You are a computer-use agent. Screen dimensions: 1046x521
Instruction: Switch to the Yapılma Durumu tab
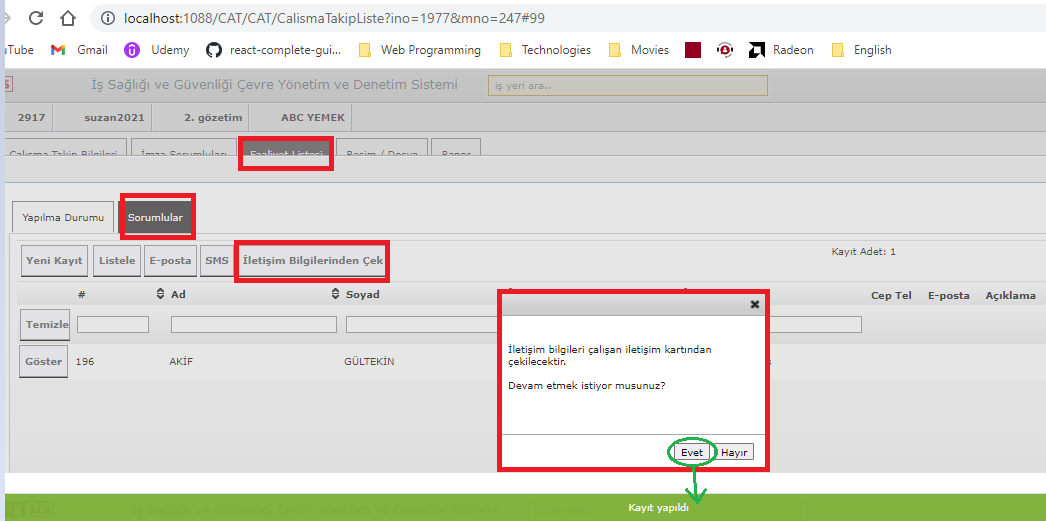[x=63, y=217]
